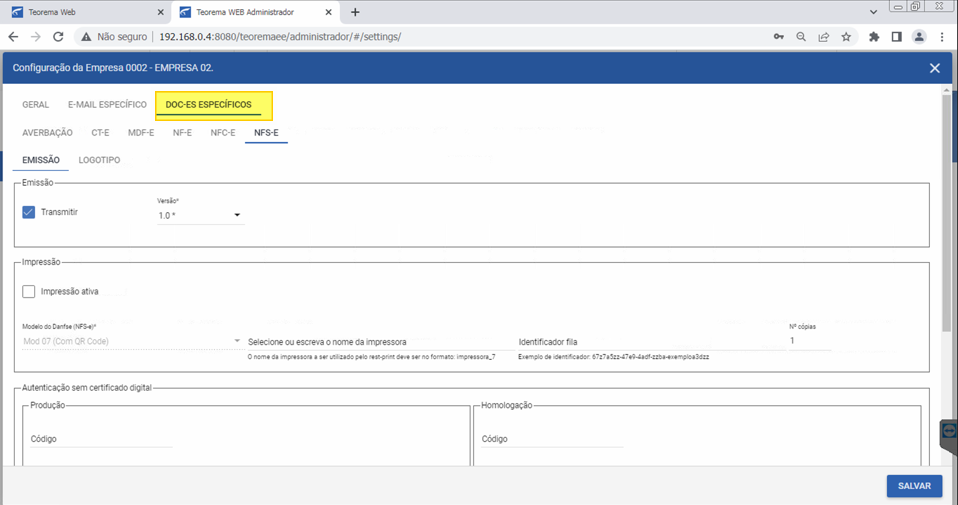The image size is (958, 505).
Task: Switch to the NF-E sub-tab
Action: (182, 133)
